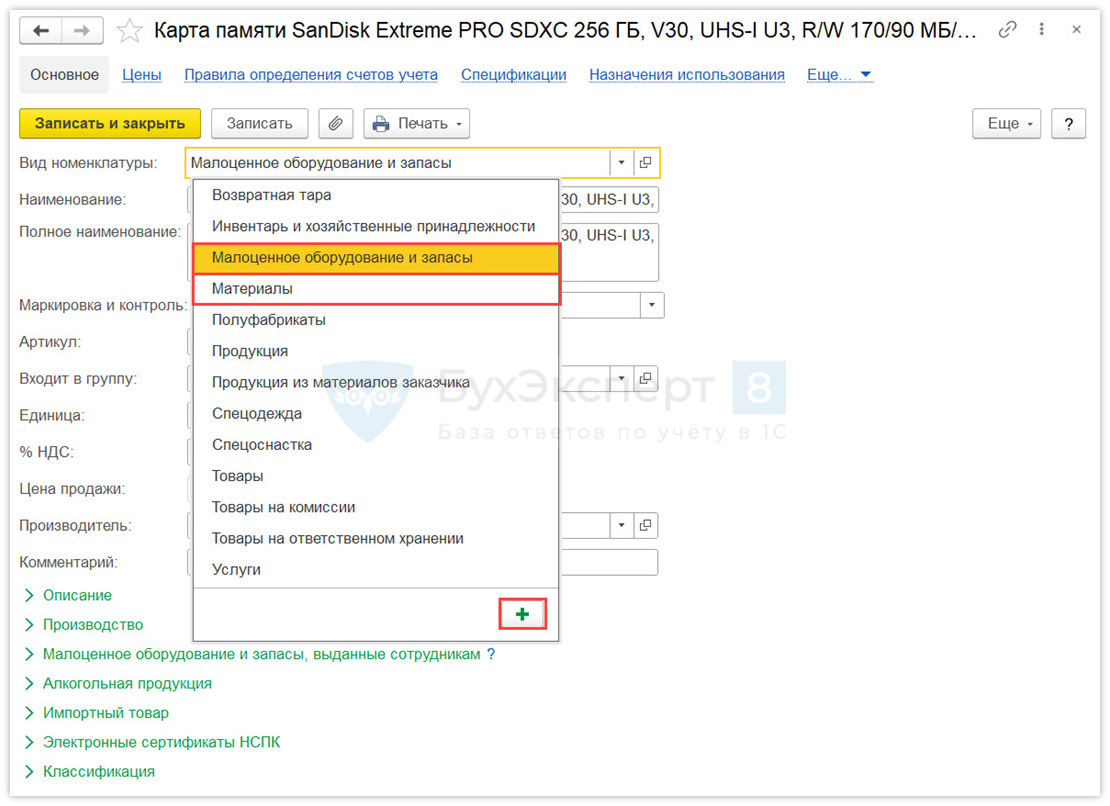Screen dimensions: 1110x806
Task: Choose Материалы in the dropdown list
Action: (376, 289)
